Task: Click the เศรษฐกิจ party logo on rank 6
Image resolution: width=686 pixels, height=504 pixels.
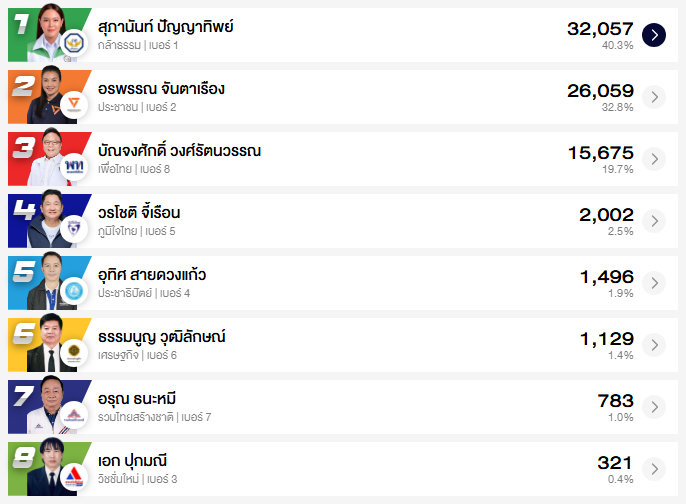Action: [74, 353]
